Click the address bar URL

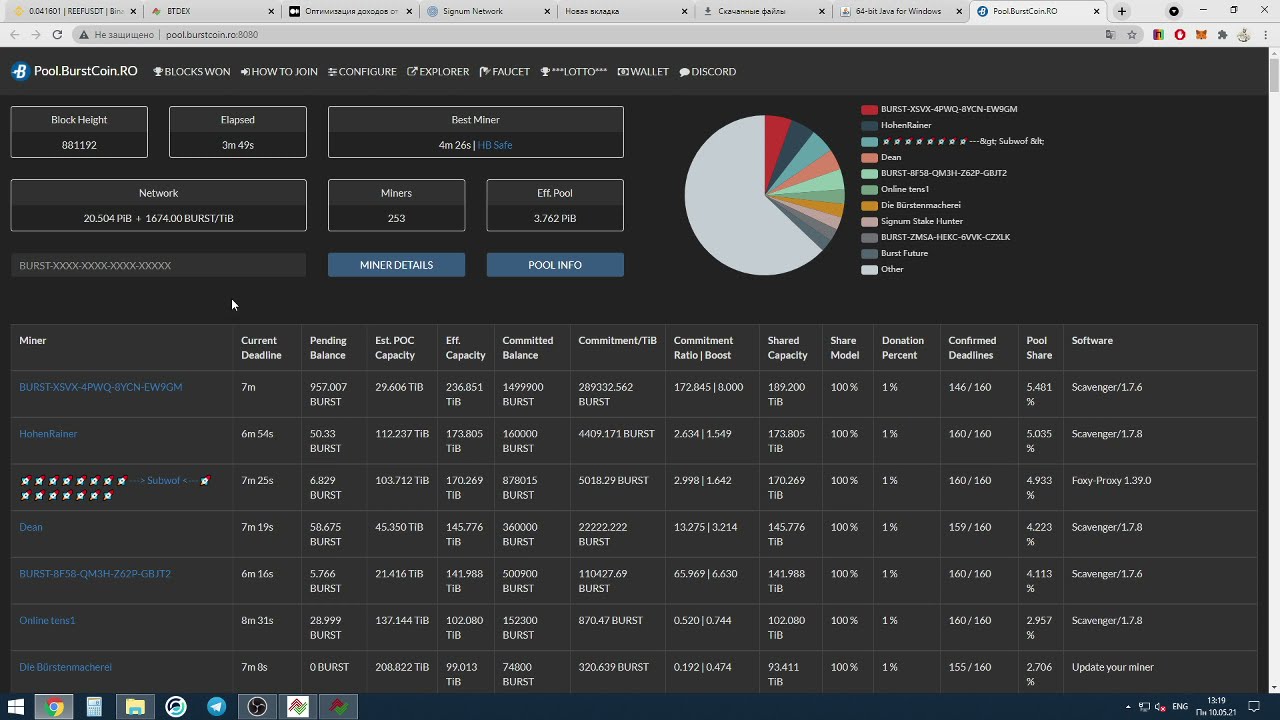[211, 34]
